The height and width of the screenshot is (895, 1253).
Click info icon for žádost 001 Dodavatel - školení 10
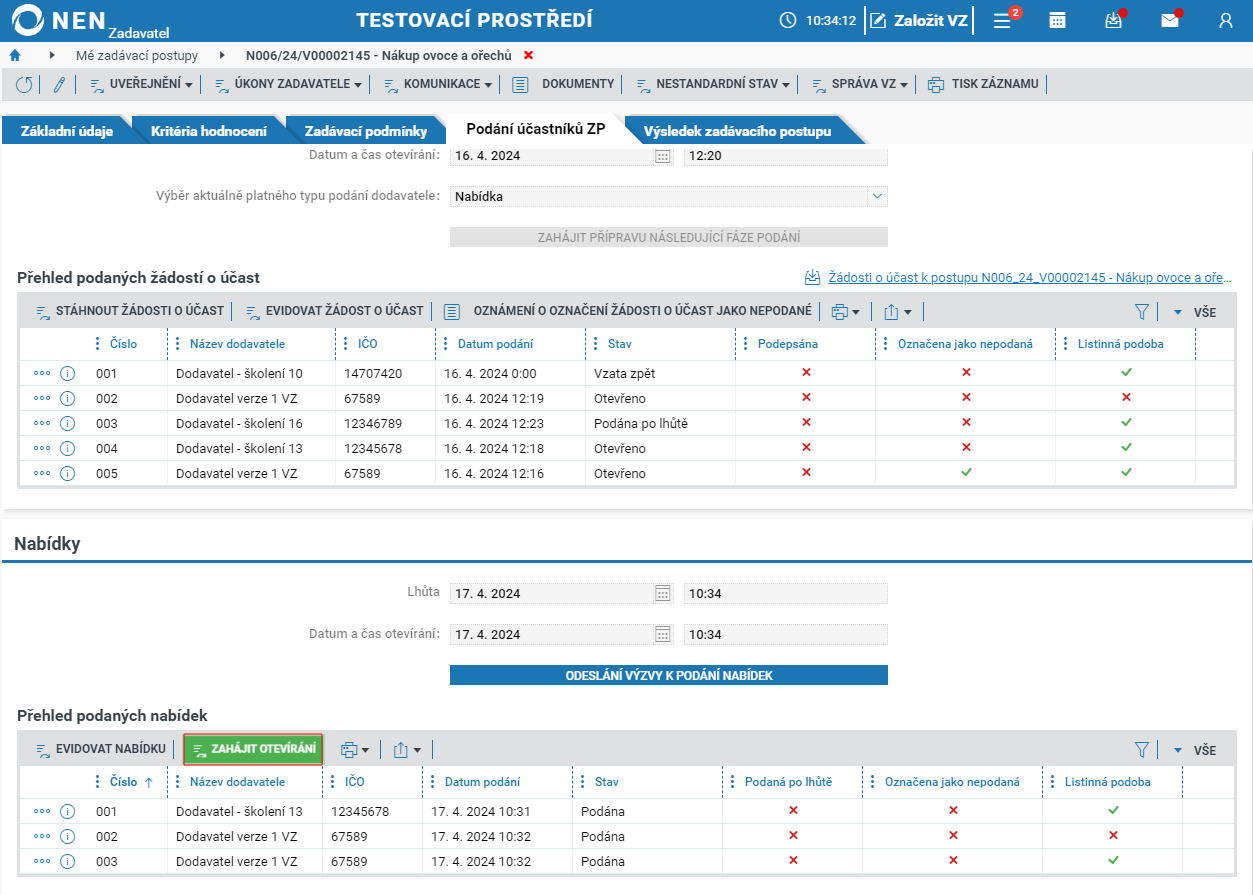(68, 373)
